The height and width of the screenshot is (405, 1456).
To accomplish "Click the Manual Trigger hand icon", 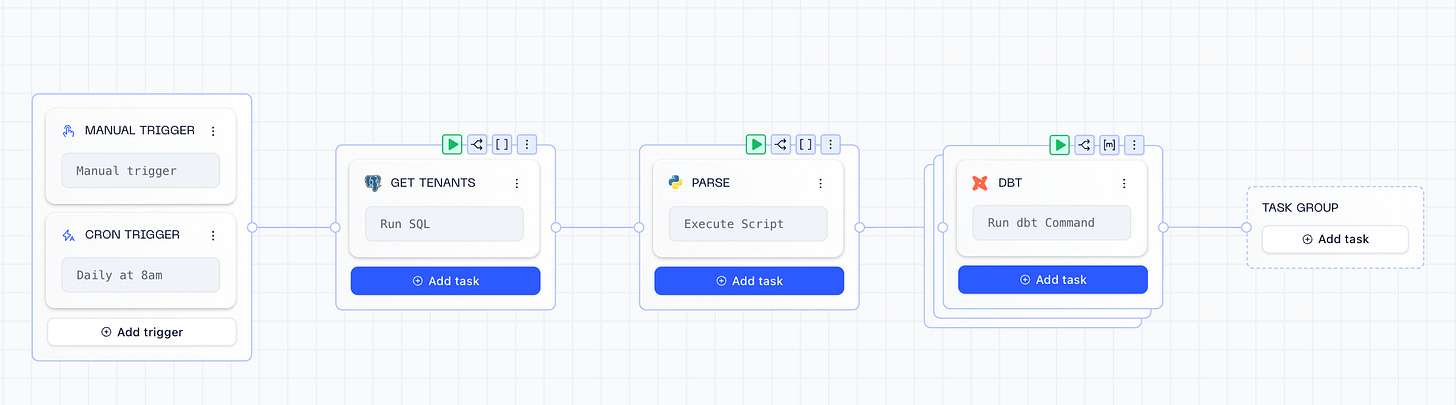I will [69, 131].
